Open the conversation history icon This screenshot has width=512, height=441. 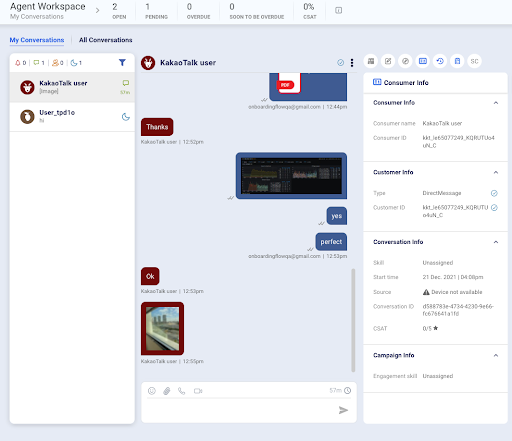point(440,61)
